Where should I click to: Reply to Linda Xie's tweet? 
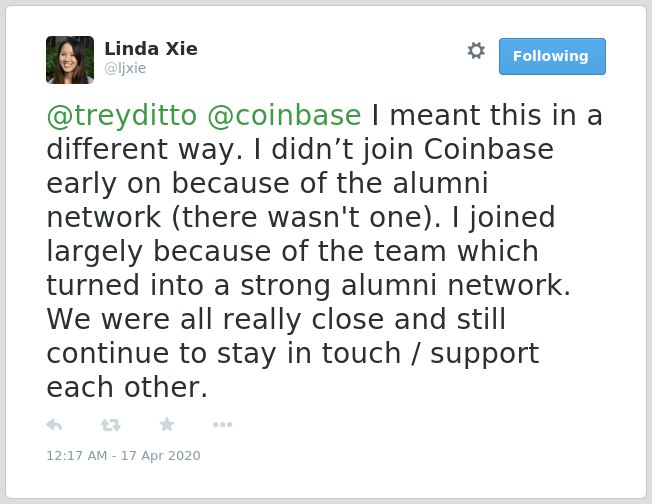(54, 425)
